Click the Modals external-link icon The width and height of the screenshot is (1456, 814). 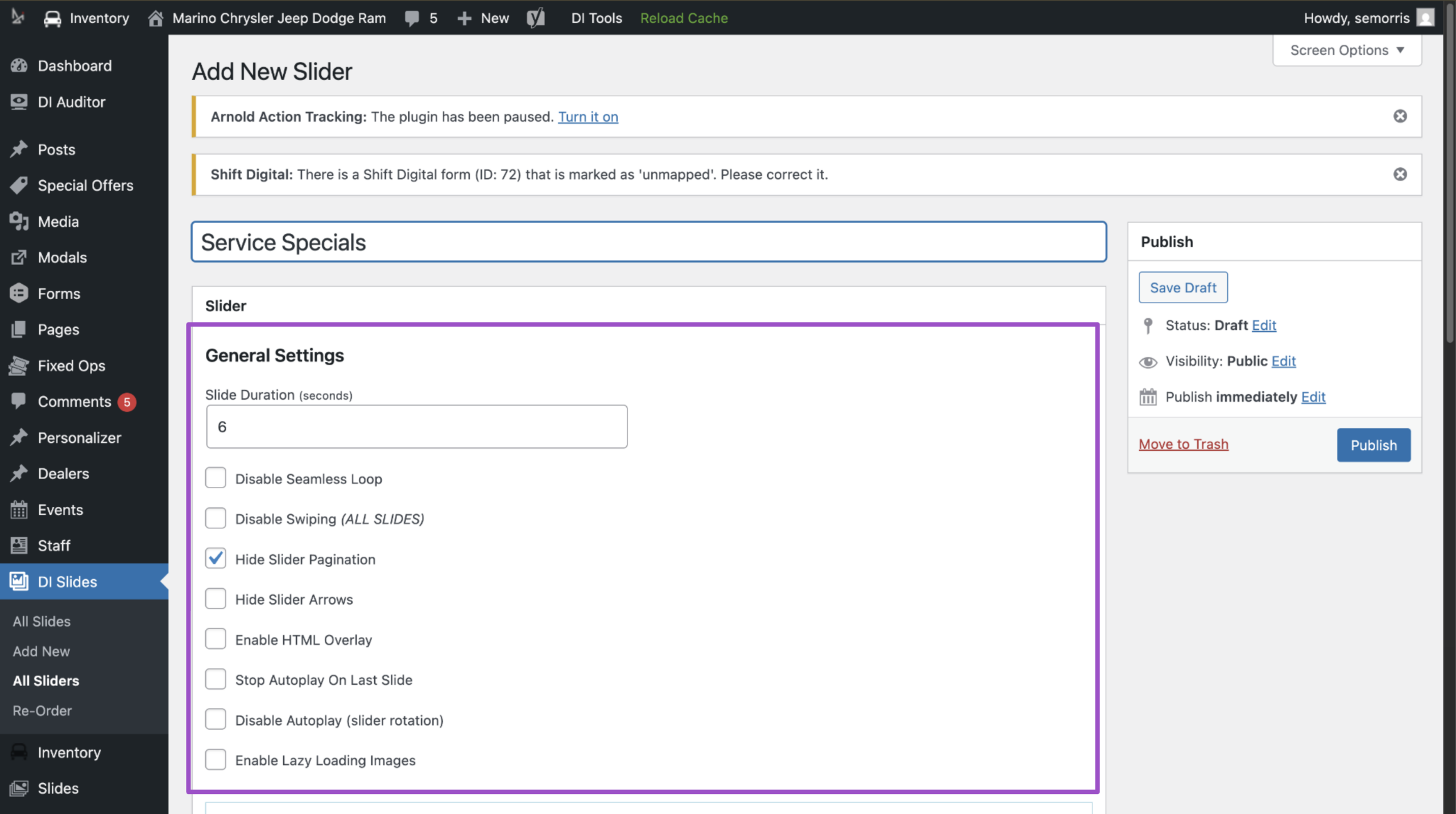pyautogui.click(x=19, y=257)
